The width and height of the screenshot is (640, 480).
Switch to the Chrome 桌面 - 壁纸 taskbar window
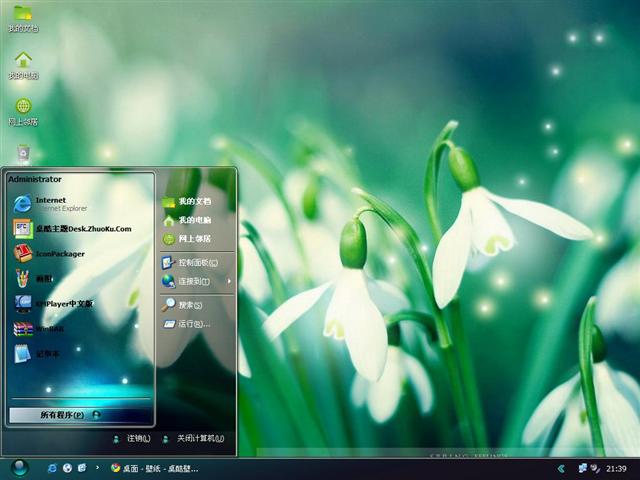pyautogui.click(x=155, y=469)
